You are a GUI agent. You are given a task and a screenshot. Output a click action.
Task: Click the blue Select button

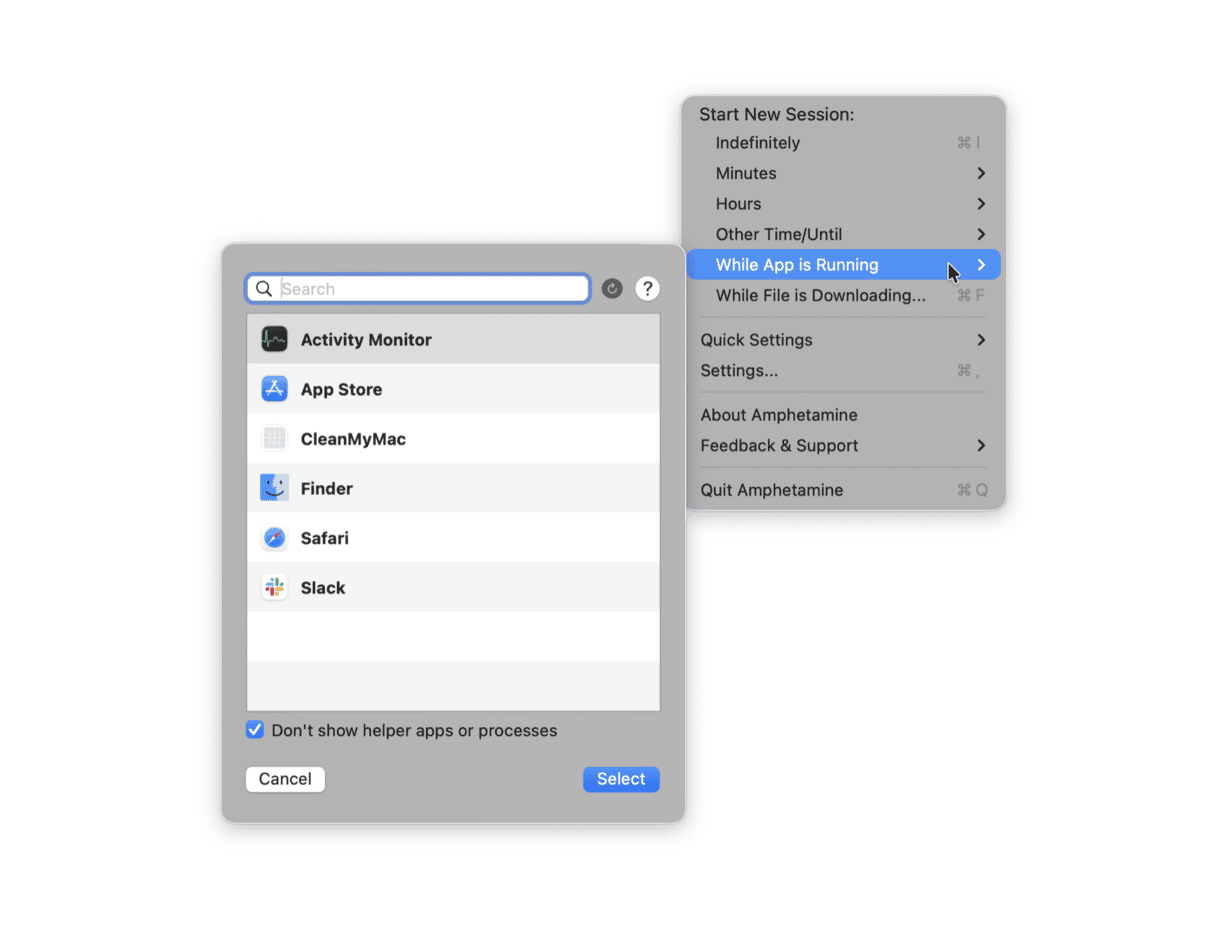tap(621, 779)
